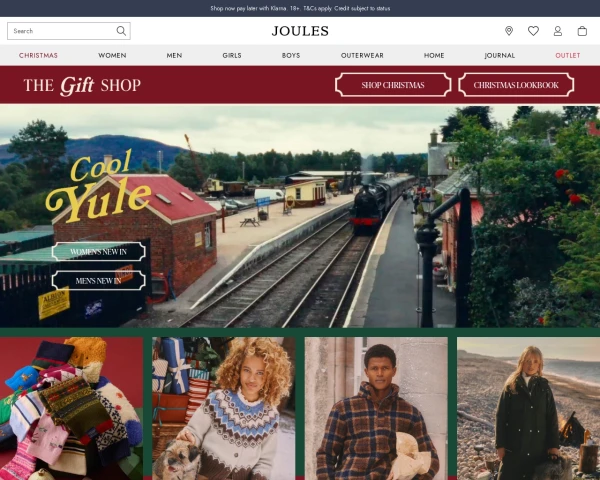The image size is (600, 480).
Task: Click the Men's New In button
Action: [x=99, y=281]
